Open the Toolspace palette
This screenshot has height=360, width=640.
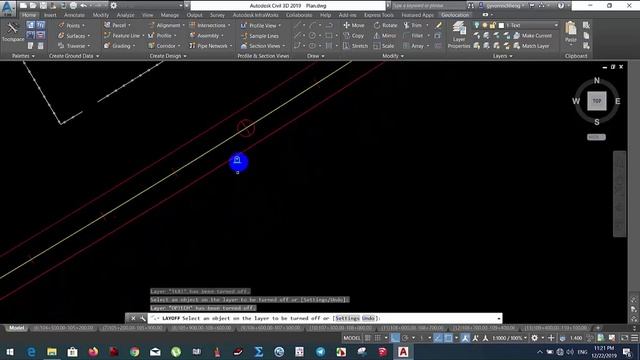(x=12, y=31)
